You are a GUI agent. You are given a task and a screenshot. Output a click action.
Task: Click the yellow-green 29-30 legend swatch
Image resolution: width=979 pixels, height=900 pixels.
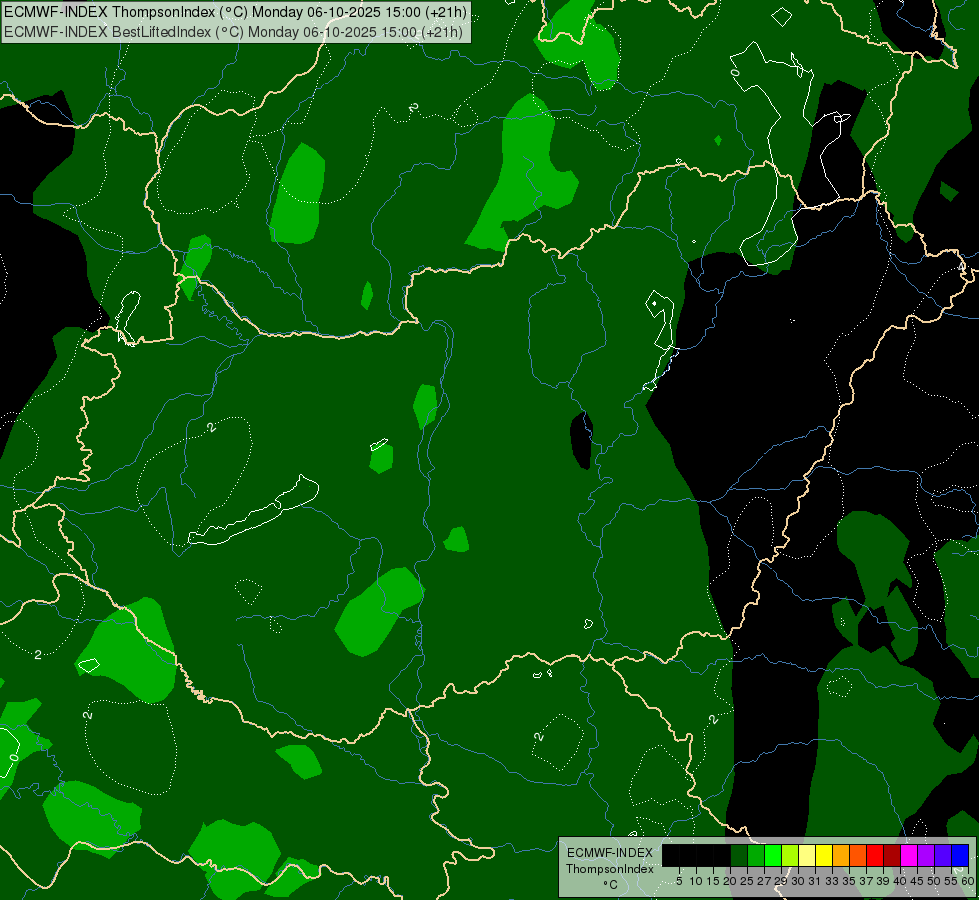point(790,855)
